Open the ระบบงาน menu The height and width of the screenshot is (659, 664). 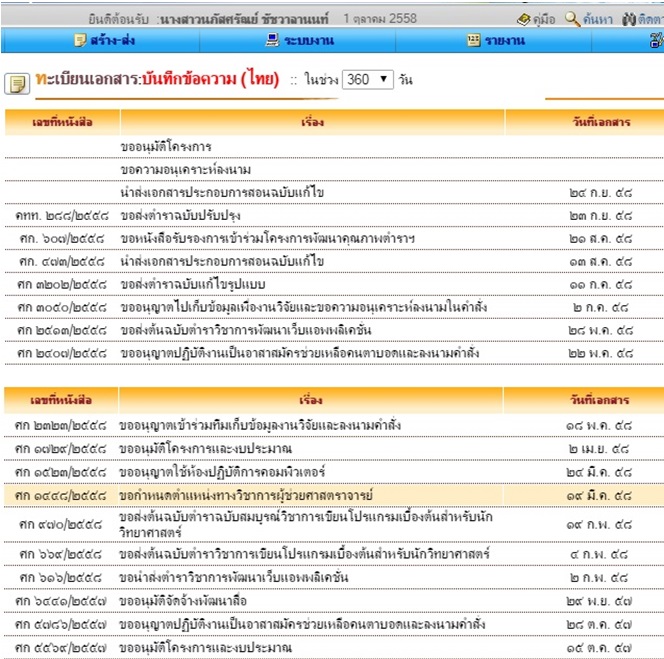coord(307,40)
